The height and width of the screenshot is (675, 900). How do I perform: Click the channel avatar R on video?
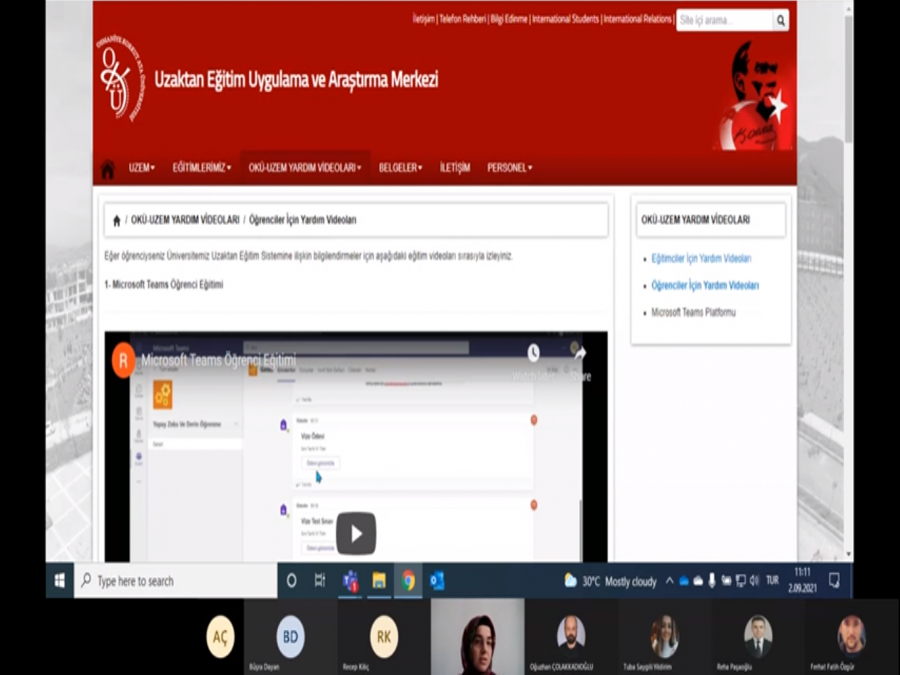(123, 360)
